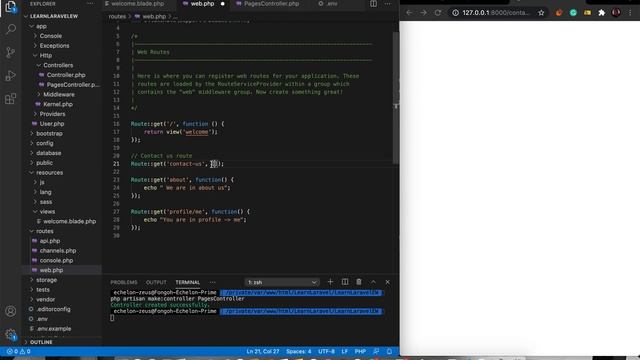The height and width of the screenshot is (360, 640).
Task: Open the Explorer view in activity bar
Action: pyautogui.click(x=11, y=7)
